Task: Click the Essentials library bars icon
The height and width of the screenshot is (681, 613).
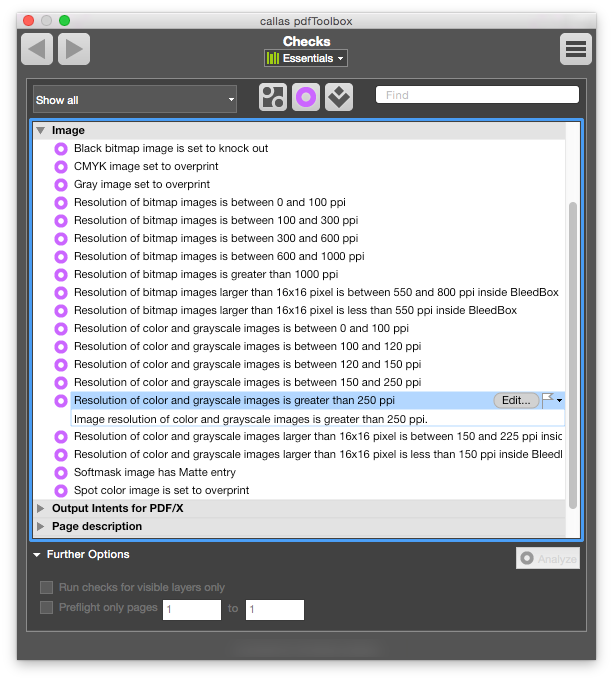Action: click(x=273, y=58)
